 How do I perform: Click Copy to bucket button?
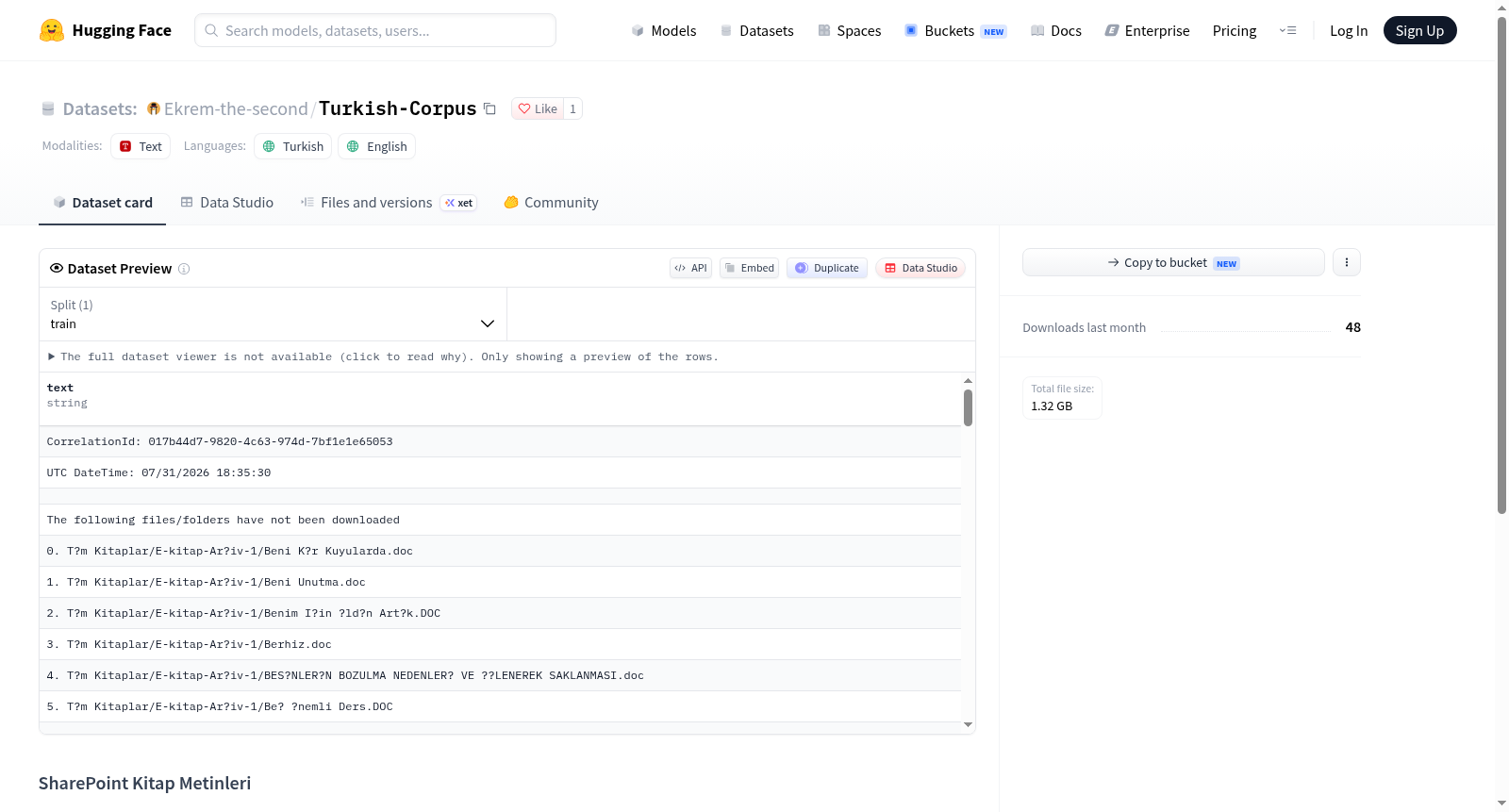click(x=1173, y=262)
